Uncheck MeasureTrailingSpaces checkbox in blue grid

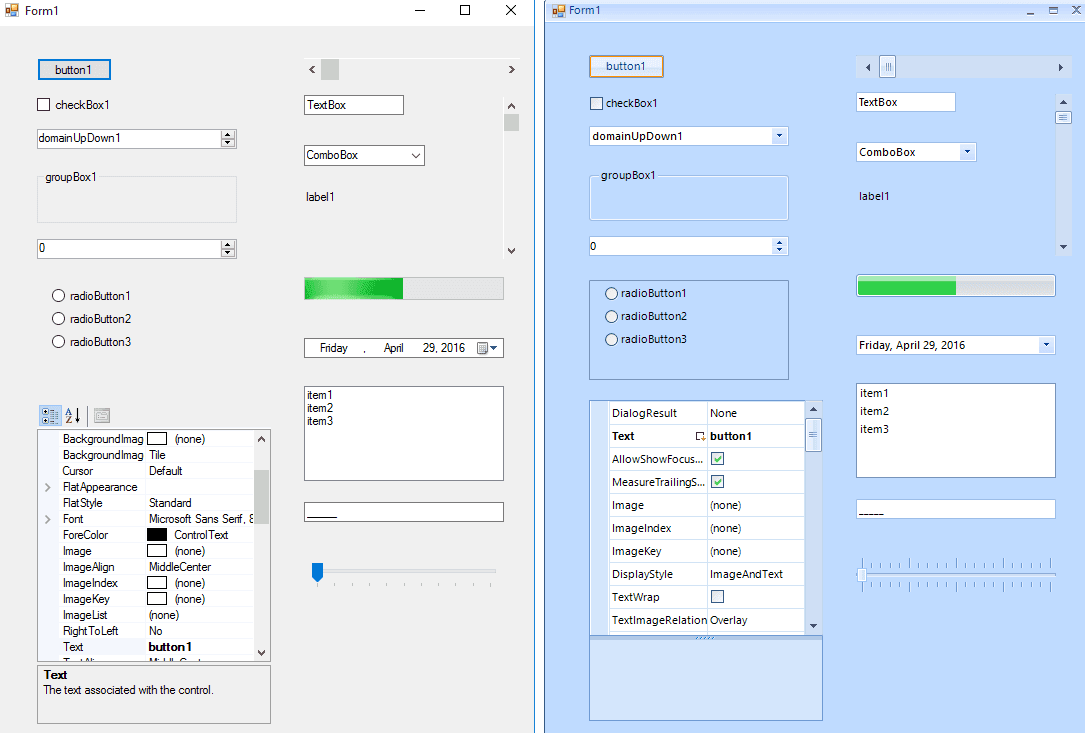click(718, 482)
